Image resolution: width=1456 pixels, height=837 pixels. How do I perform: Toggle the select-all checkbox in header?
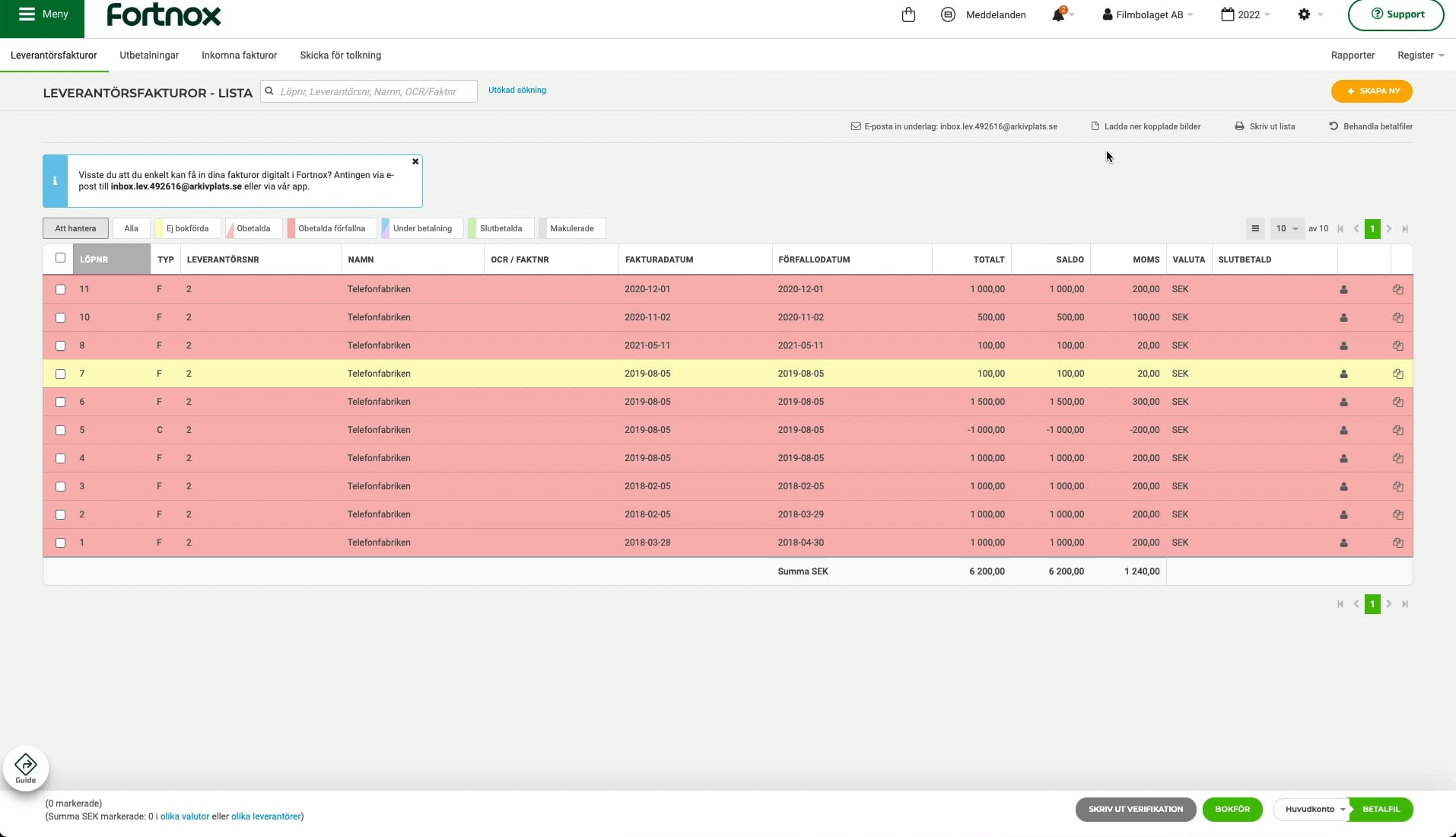(60, 258)
